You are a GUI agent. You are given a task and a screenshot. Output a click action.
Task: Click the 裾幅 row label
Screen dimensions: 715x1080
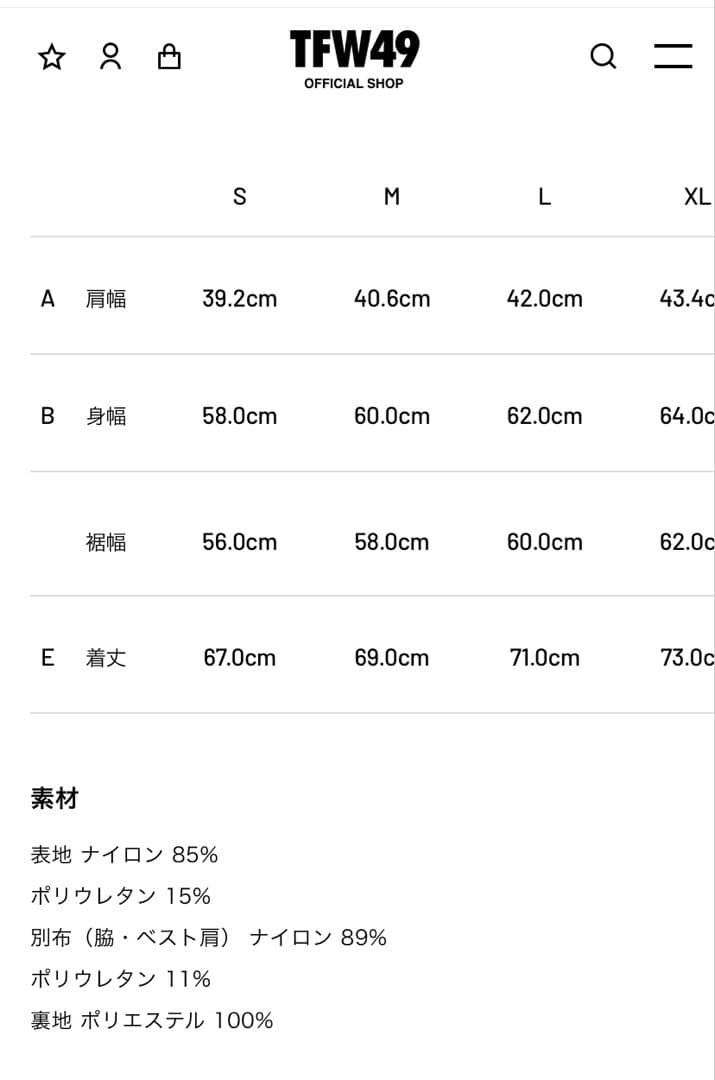[107, 542]
